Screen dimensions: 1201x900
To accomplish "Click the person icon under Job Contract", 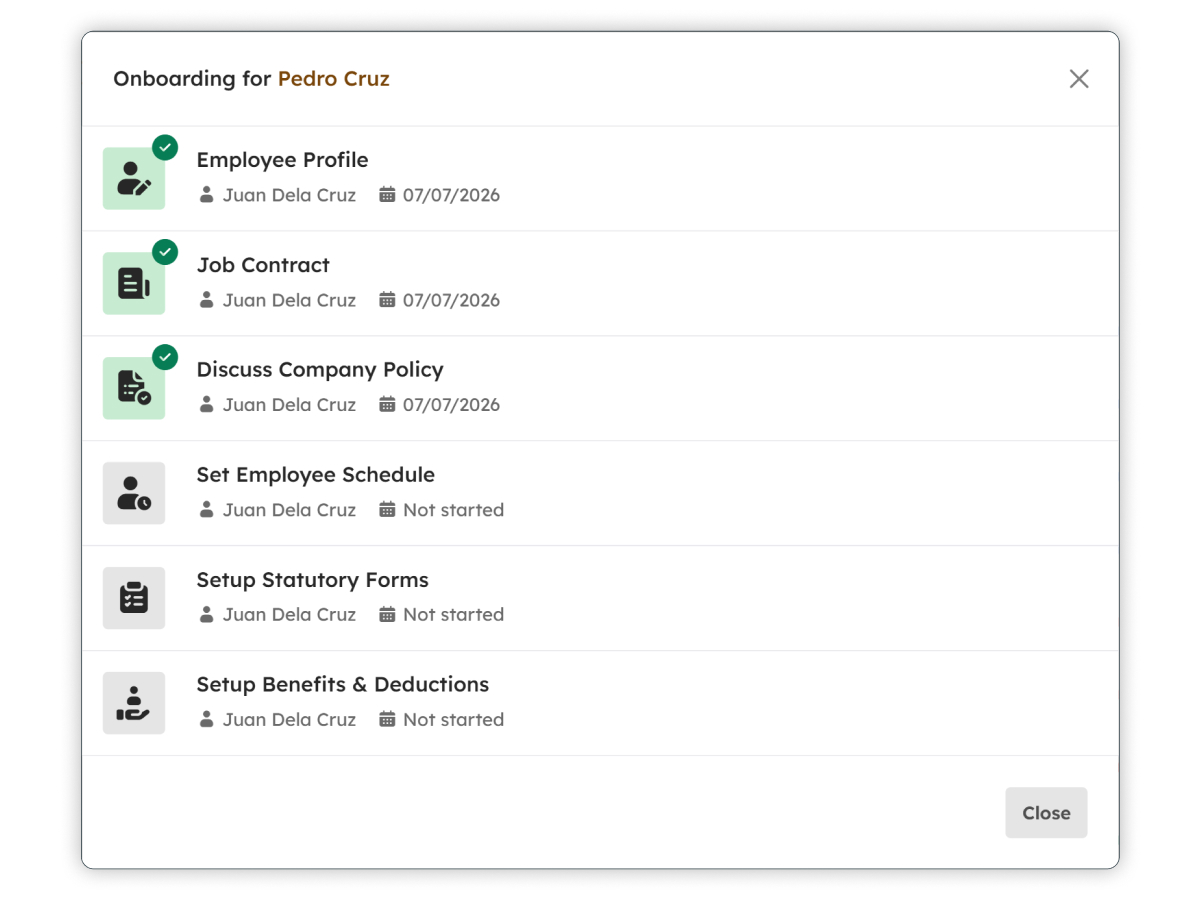I will click(x=206, y=300).
